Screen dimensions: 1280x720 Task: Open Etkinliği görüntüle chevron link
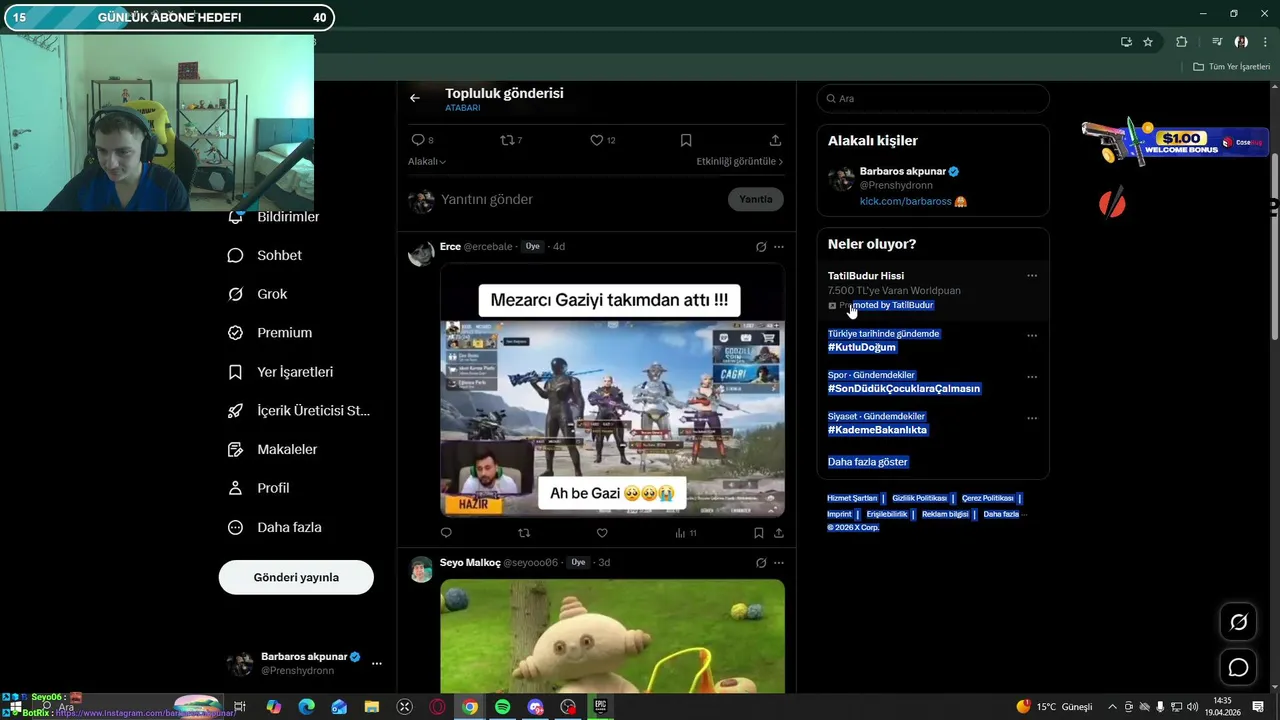(740, 161)
